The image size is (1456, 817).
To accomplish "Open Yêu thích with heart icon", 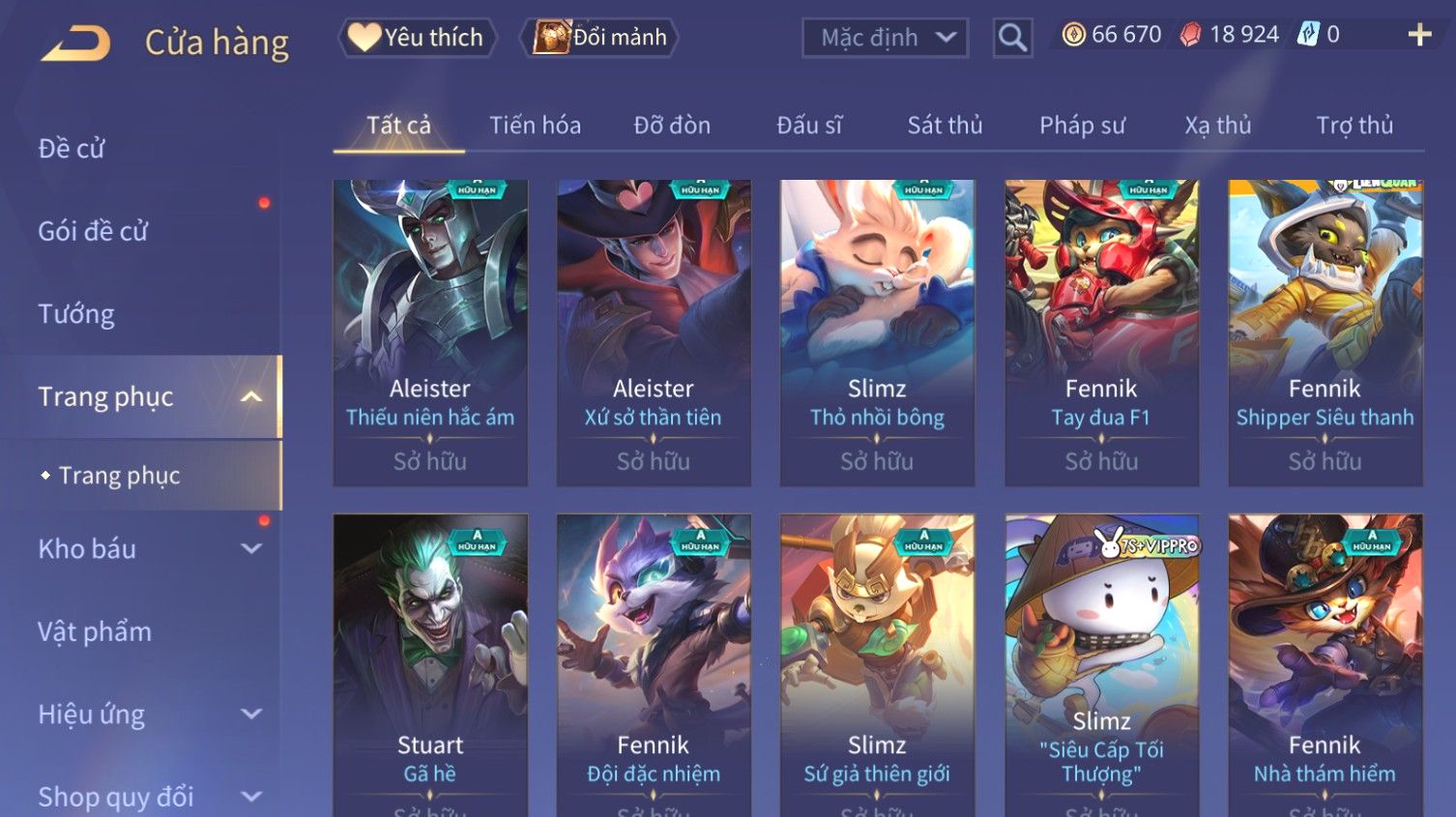I will 417,38.
